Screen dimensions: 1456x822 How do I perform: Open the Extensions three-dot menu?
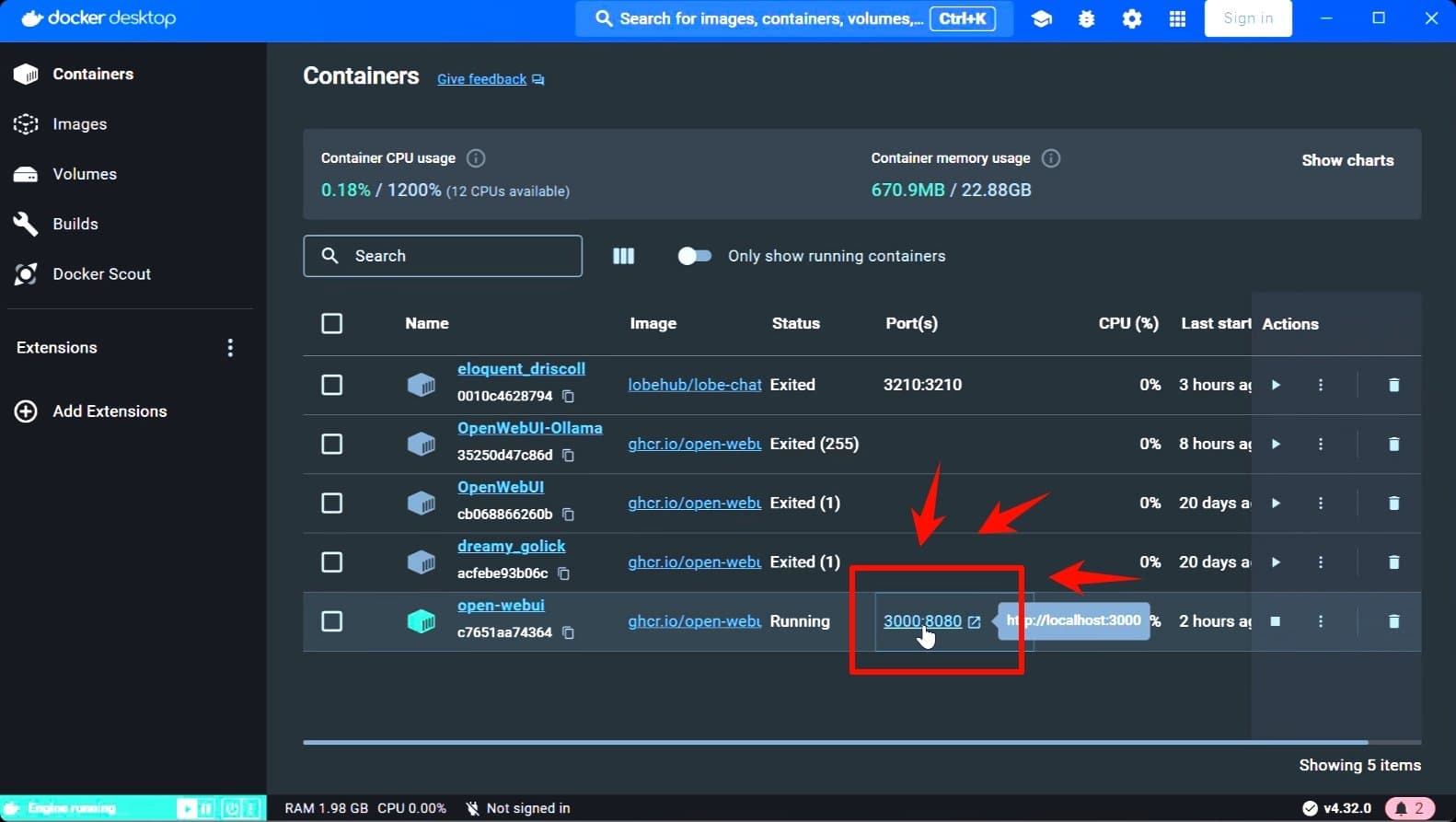click(230, 348)
